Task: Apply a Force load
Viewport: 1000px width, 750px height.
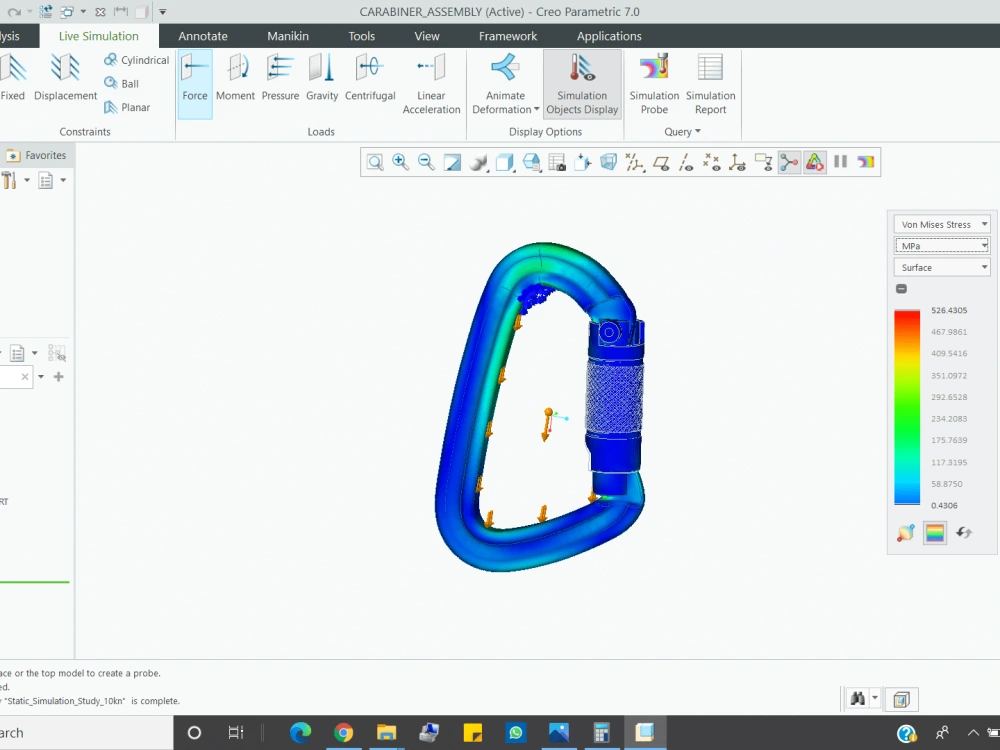Action: coord(194,80)
